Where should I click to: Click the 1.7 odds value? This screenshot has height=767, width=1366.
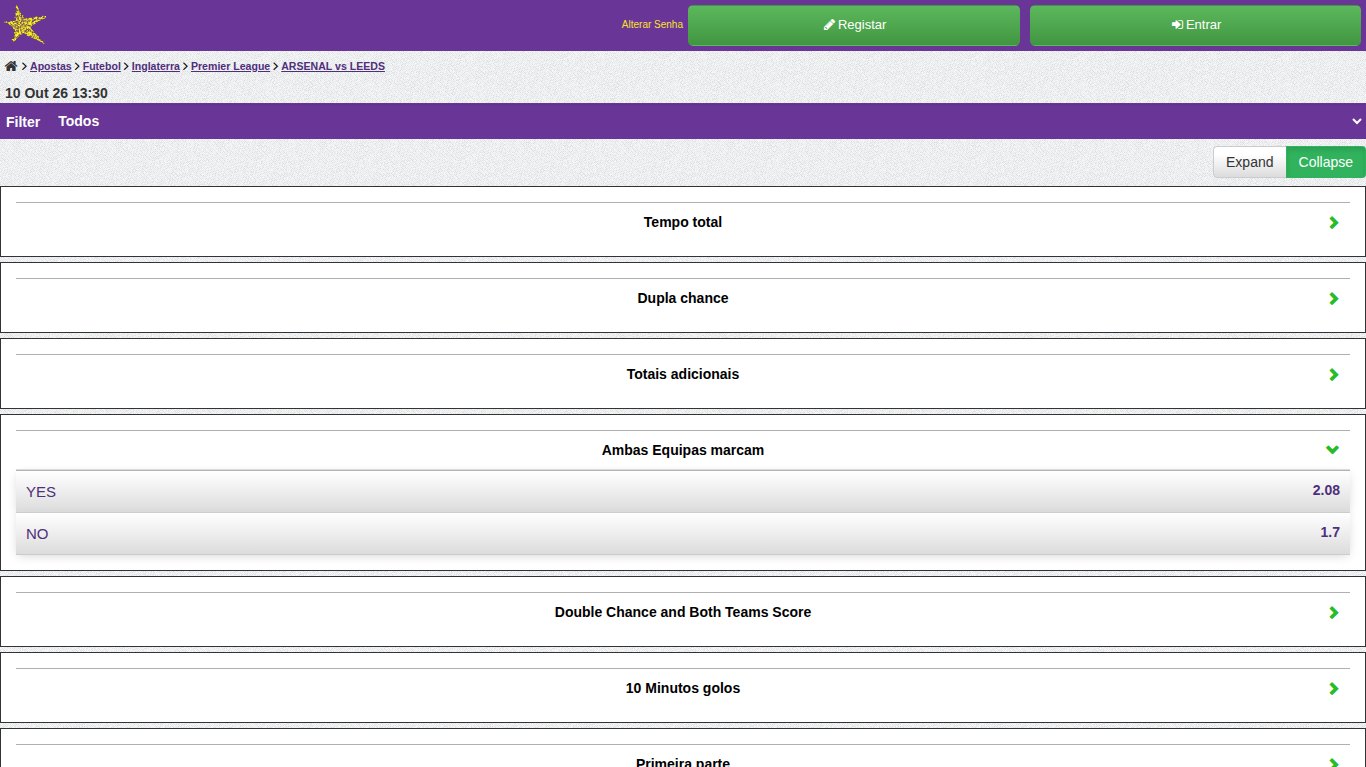coord(1330,532)
